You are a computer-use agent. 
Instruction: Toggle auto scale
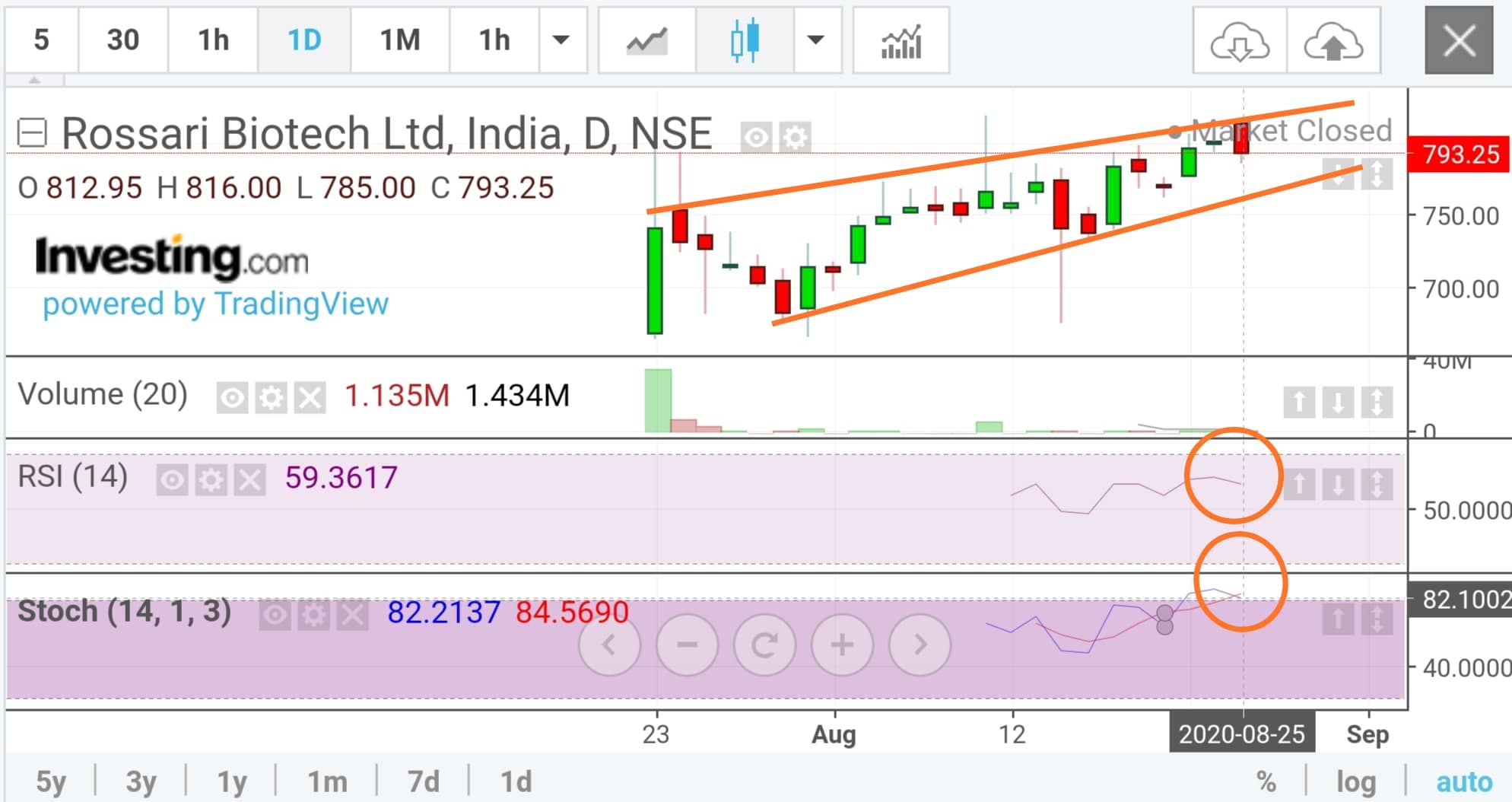click(x=1464, y=781)
